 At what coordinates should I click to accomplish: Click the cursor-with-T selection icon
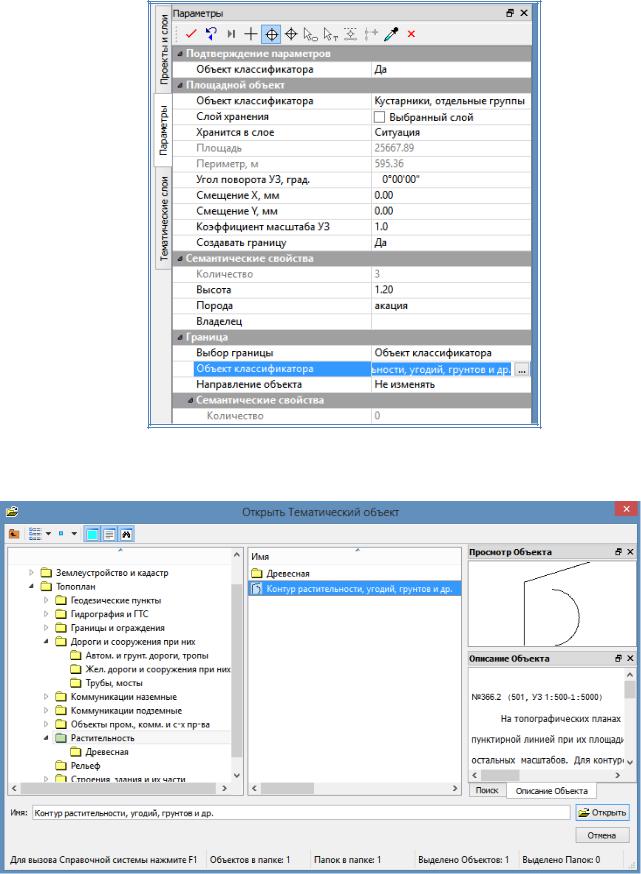(331, 35)
